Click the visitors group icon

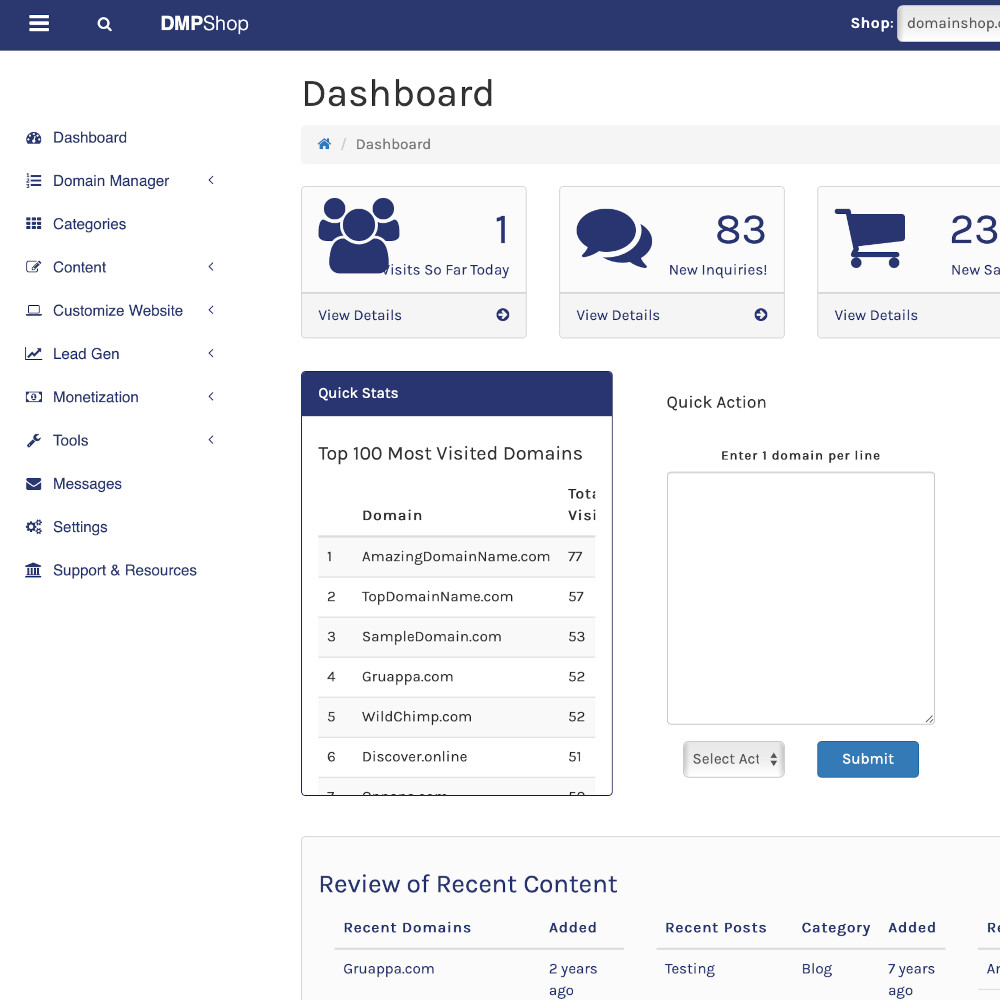358,236
